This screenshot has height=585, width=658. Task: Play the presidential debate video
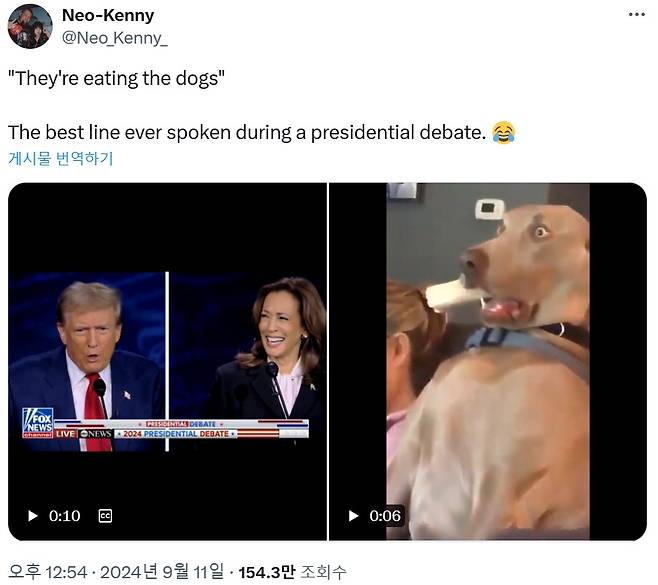pyautogui.click(x=33, y=516)
